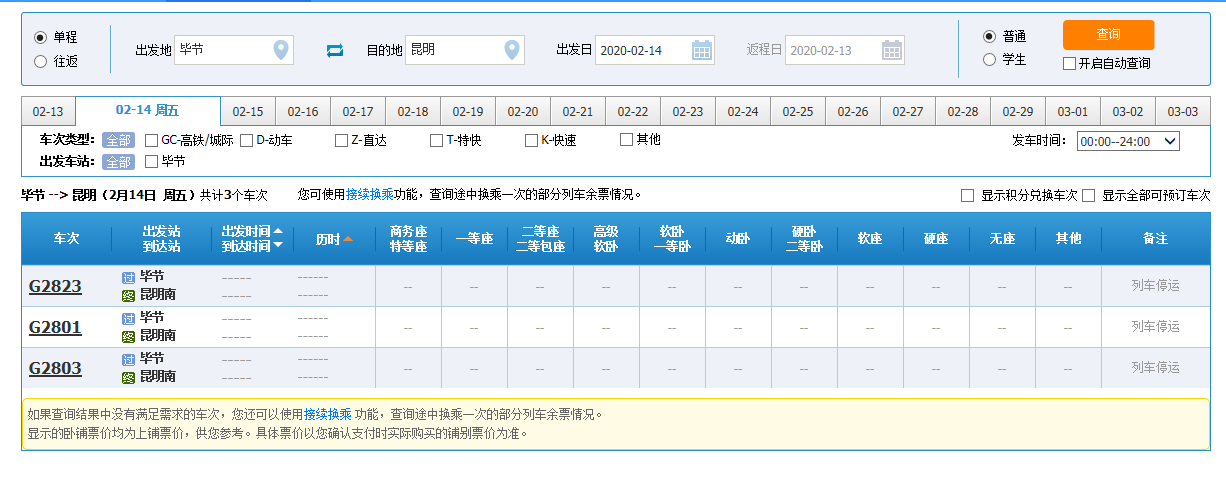Image resolution: width=1226 pixels, height=503 pixels.
Task: Click the 无座 column header
Action: click(1002, 239)
